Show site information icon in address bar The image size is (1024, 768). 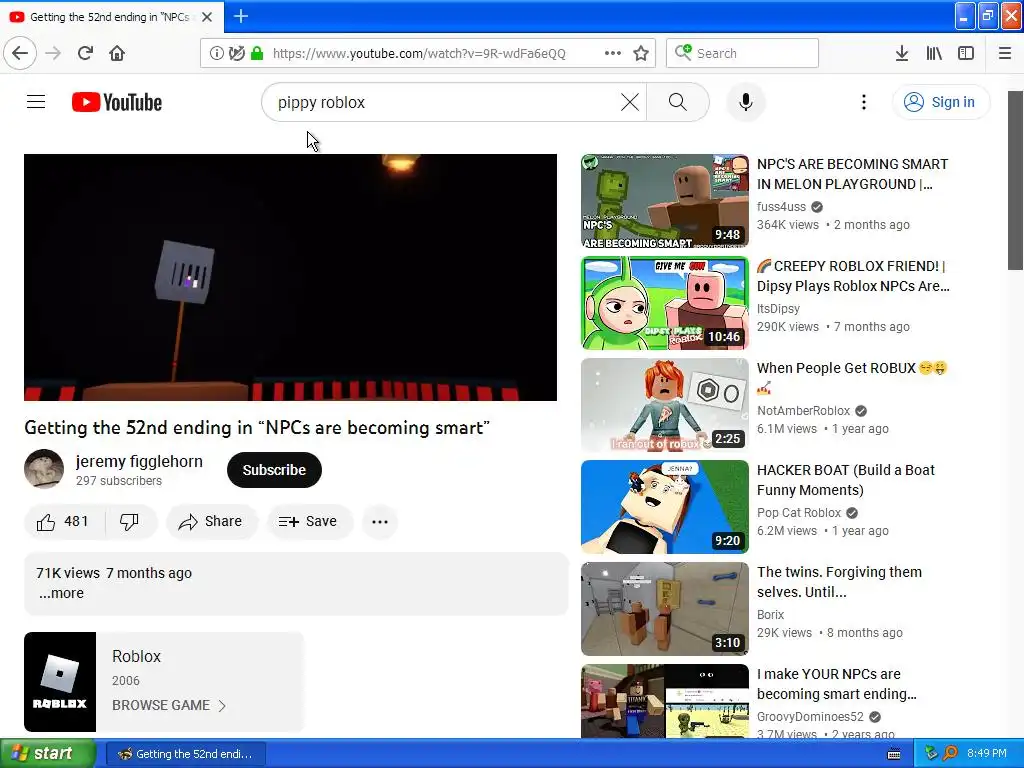pos(216,53)
